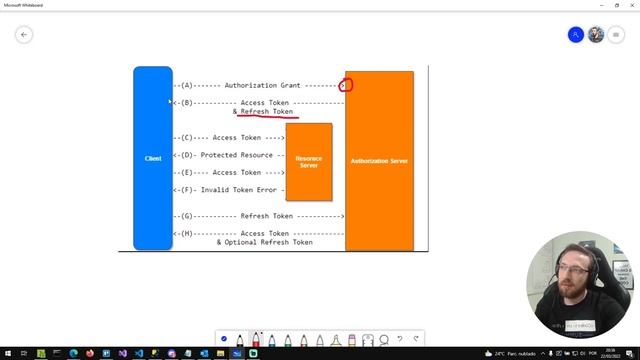Select the eraser tool
This screenshot has height=360, width=640.
[352, 340]
